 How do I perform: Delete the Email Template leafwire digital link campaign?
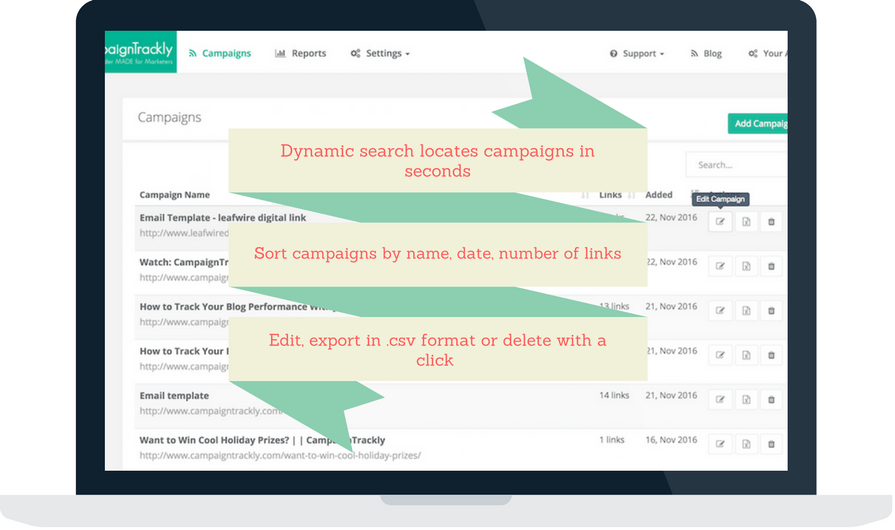click(x=771, y=222)
